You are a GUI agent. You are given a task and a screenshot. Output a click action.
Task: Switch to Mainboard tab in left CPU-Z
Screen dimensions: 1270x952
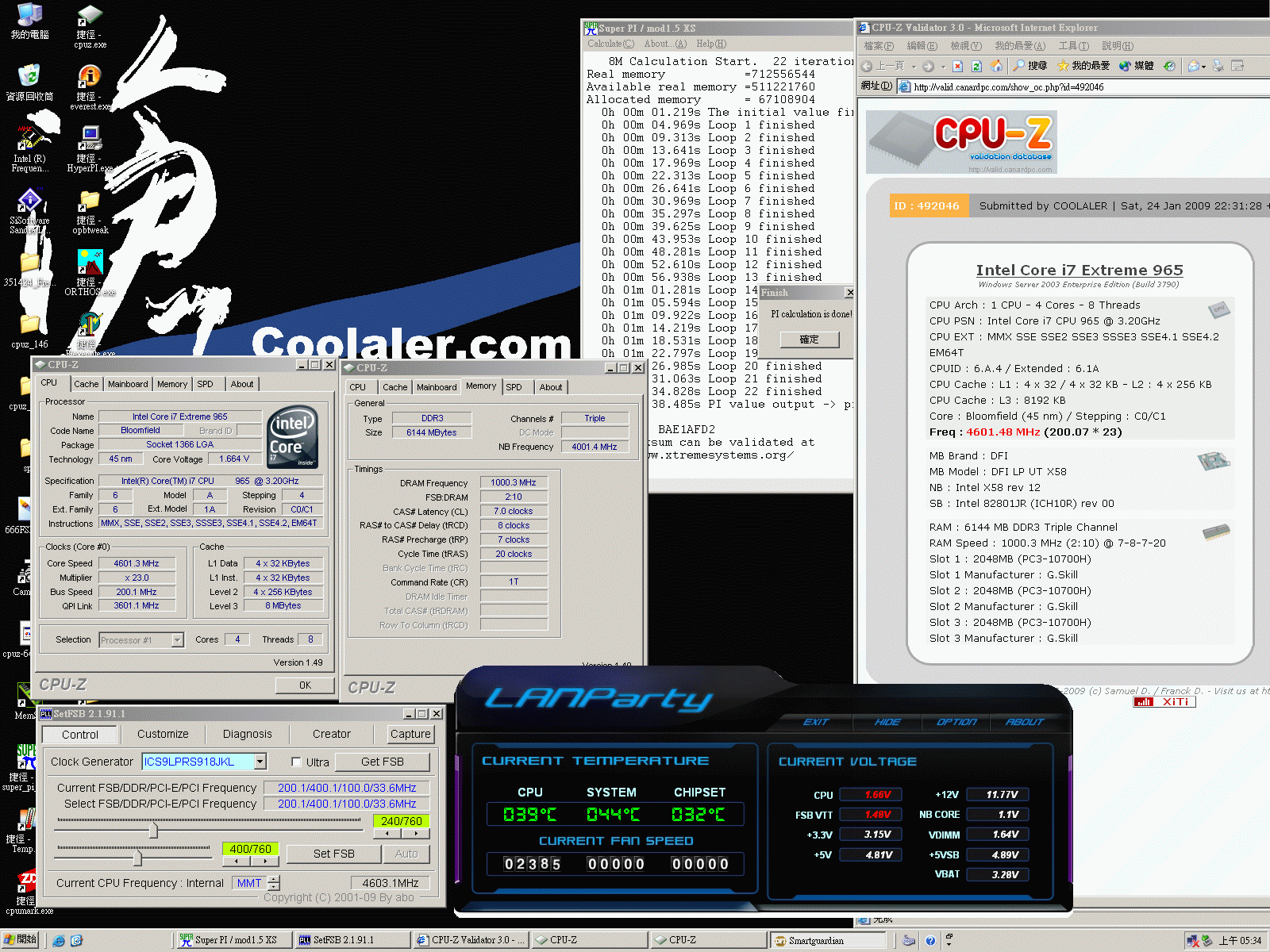click(x=128, y=384)
